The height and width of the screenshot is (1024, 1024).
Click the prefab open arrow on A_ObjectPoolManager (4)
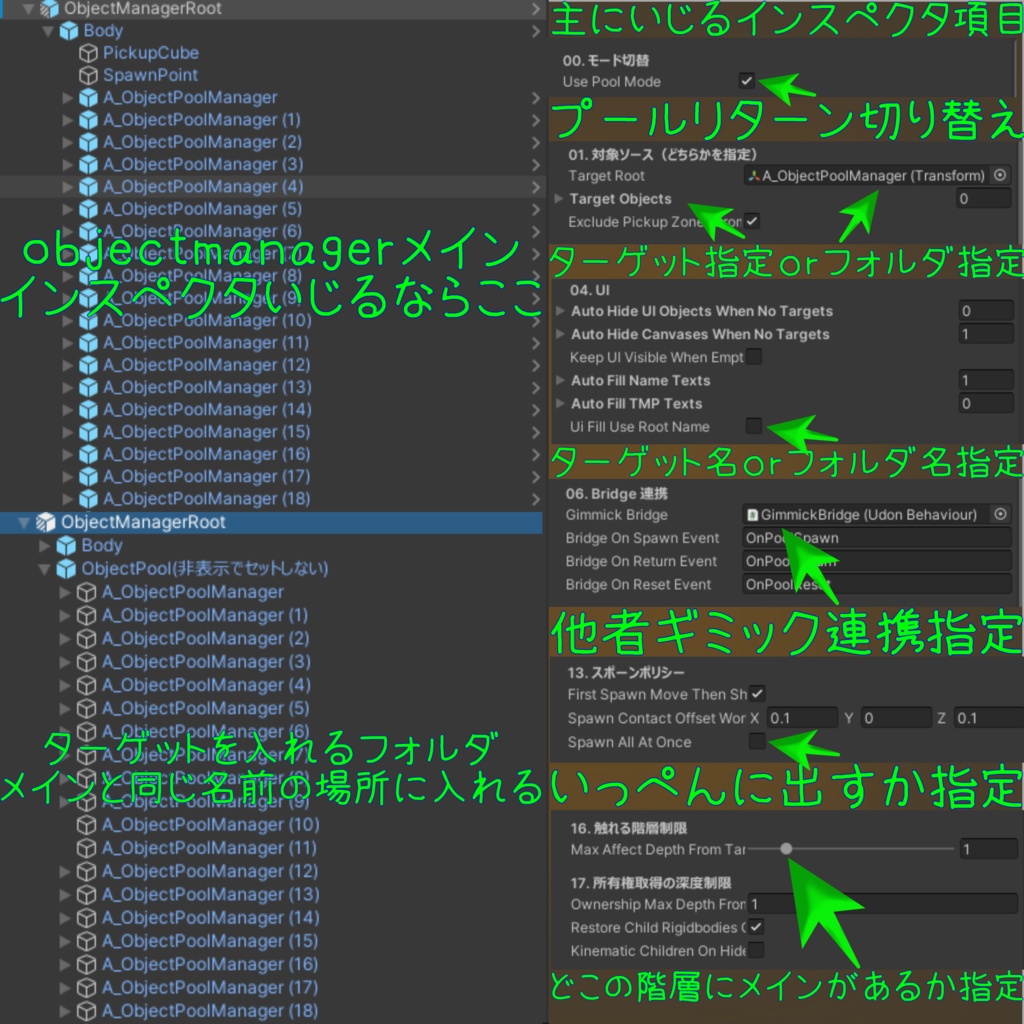pos(538,186)
